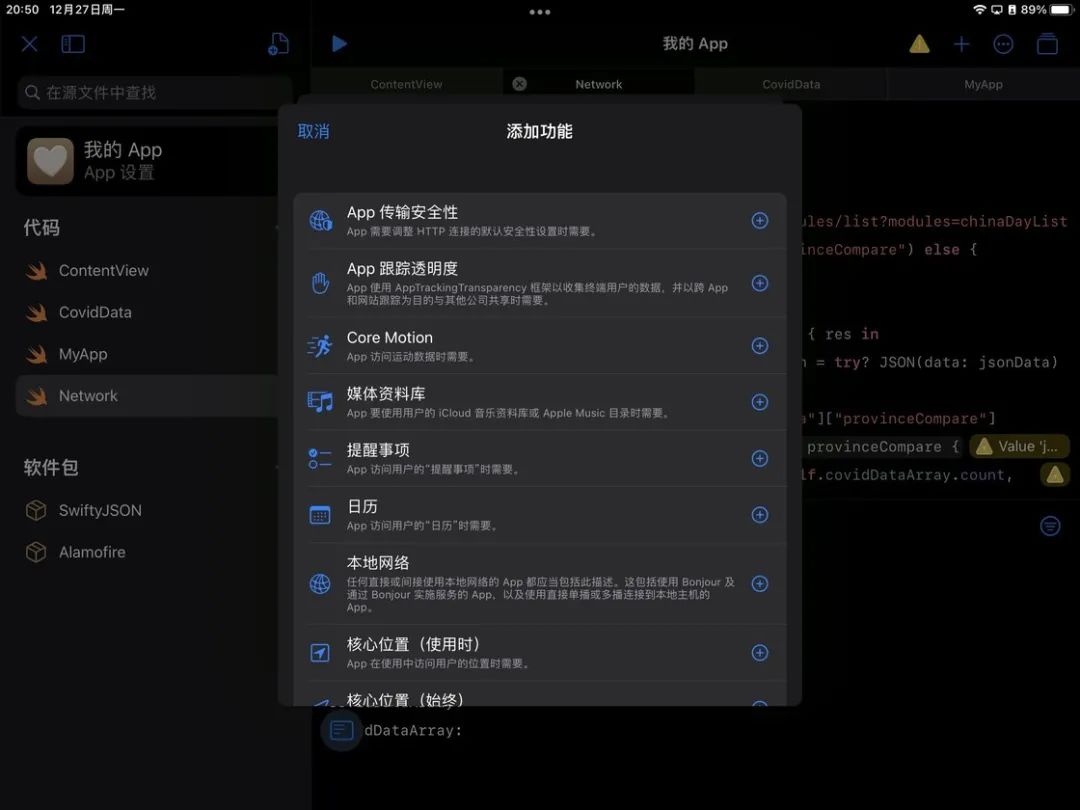Open the small warning badge beside covidDataArray.count
Viewport: 1080px width, 810px height.
(x=1055, y=475)
